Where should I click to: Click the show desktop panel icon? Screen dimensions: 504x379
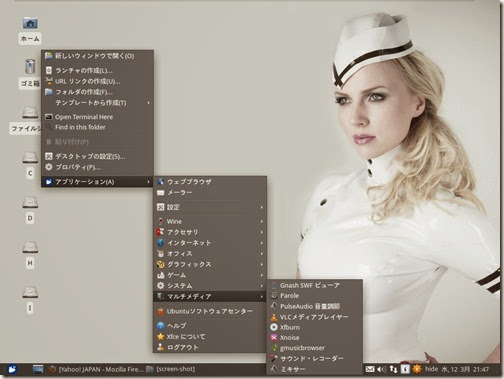pos(38,369)
